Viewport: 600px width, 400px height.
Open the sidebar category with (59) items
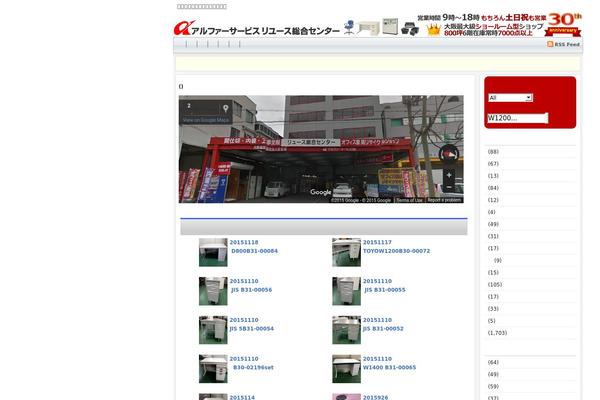[493, 386]
